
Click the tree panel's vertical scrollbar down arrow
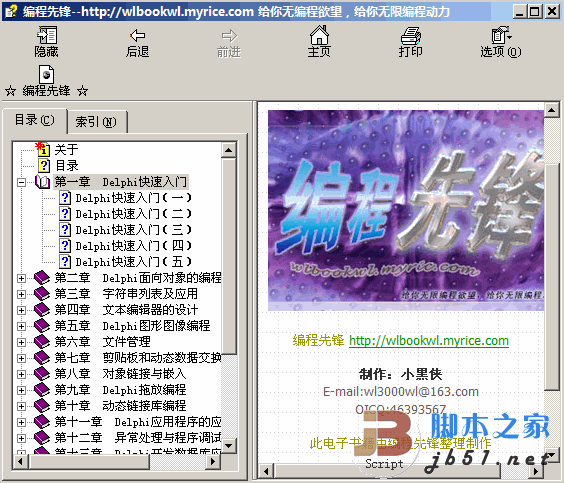(228, 446)
